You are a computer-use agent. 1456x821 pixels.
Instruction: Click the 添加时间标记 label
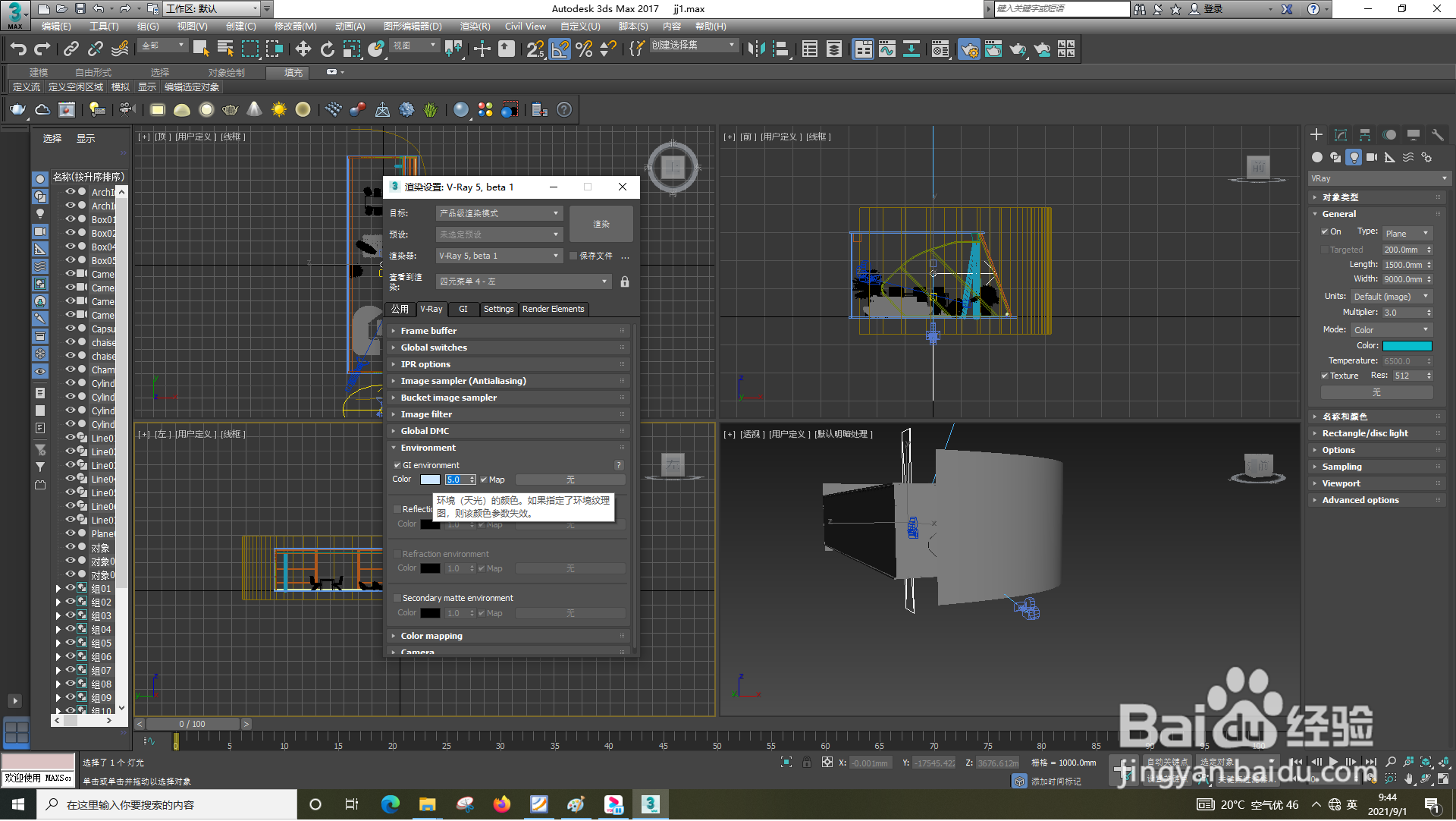[x=1056, y=782]
